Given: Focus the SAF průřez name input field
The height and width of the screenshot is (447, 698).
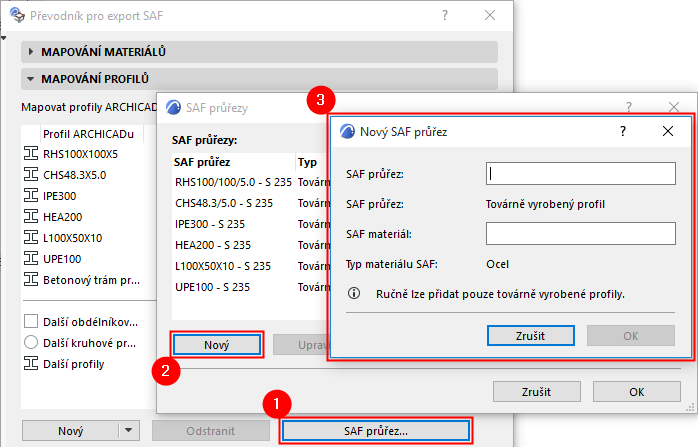Looking at the screenshot, I should (x=580, y=173).
